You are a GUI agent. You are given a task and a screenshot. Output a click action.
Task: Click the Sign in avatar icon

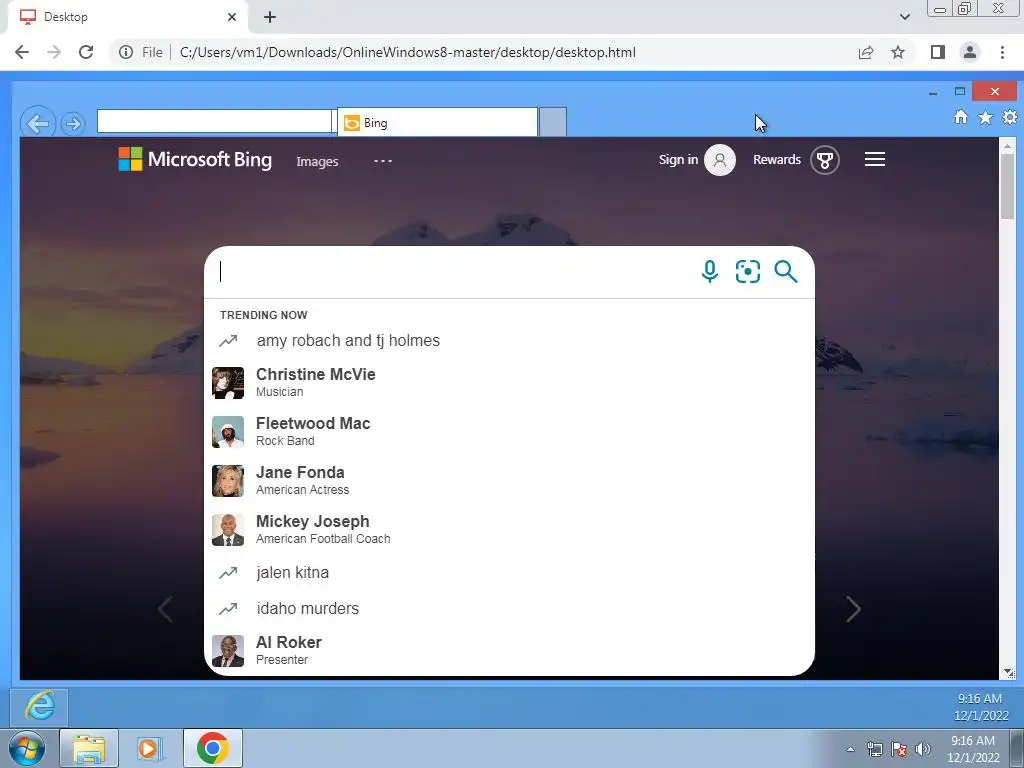pyautogui.click(x=720, y=160)
